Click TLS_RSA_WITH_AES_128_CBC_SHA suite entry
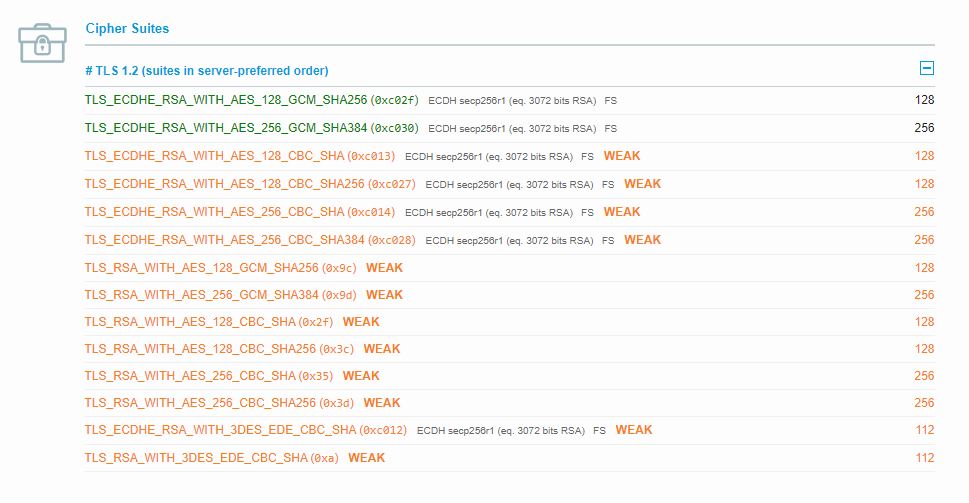This screenshot has width=969, height=503. pyautogui.click(x=190, y=322)
